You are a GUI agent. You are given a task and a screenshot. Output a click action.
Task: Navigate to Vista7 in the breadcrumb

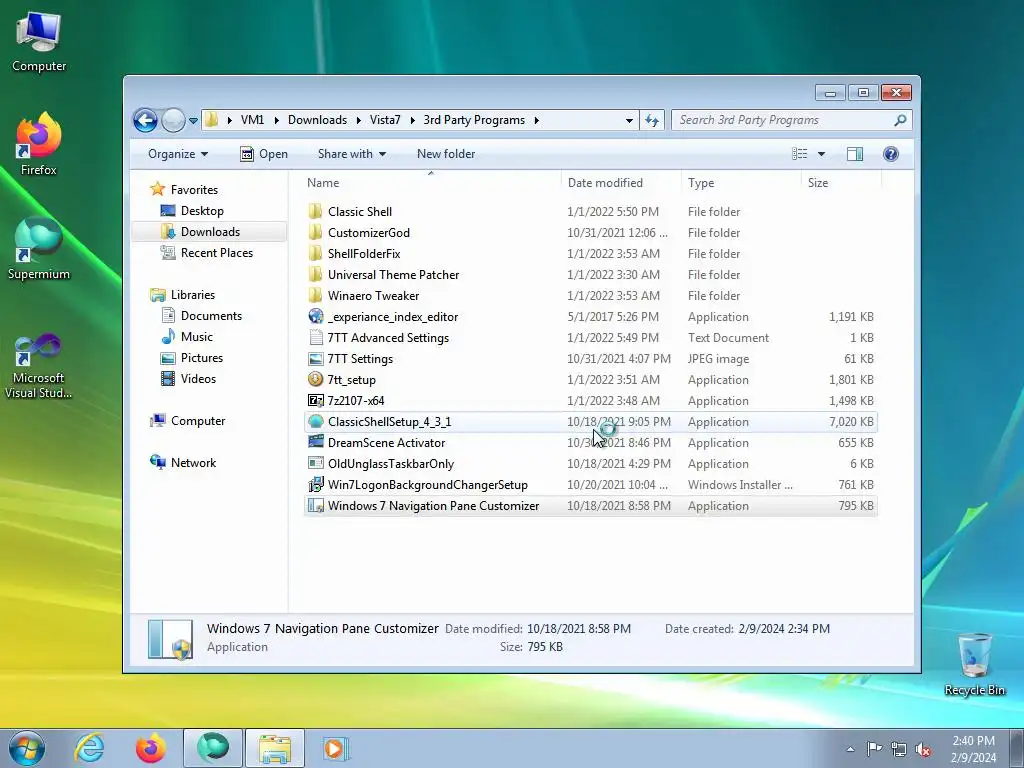(385, 120)
